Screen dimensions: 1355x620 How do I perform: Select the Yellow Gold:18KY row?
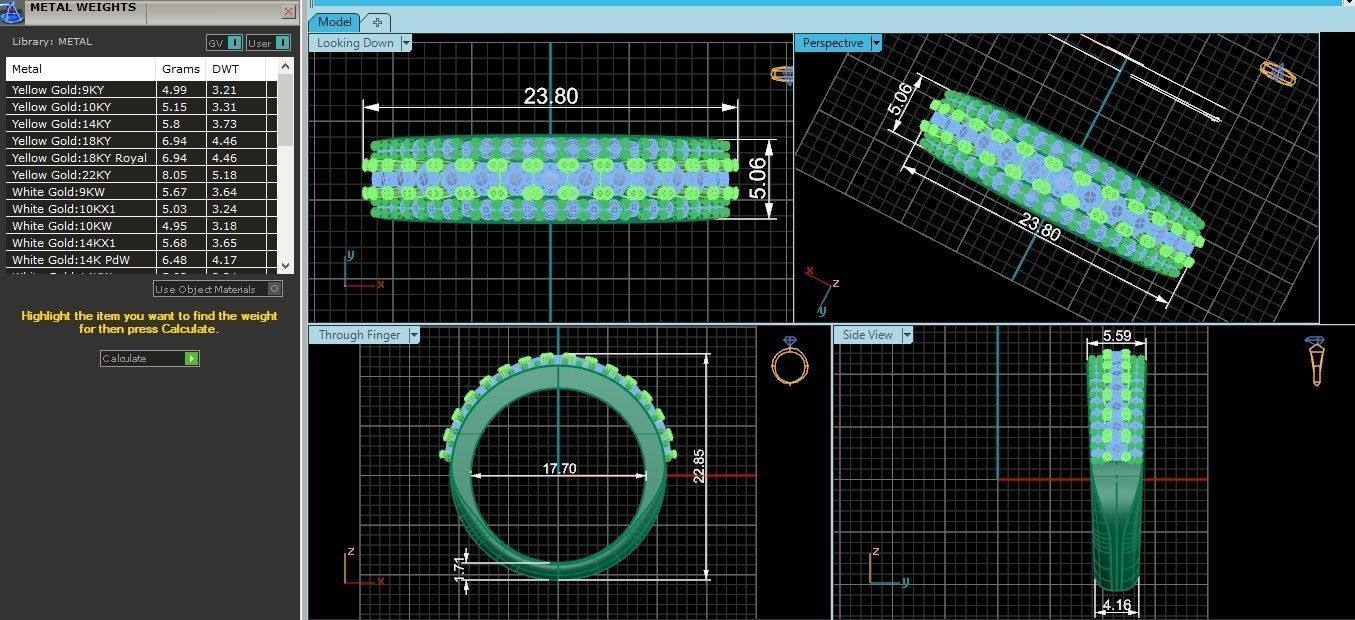pyautogui.click(x=141, y=141)
